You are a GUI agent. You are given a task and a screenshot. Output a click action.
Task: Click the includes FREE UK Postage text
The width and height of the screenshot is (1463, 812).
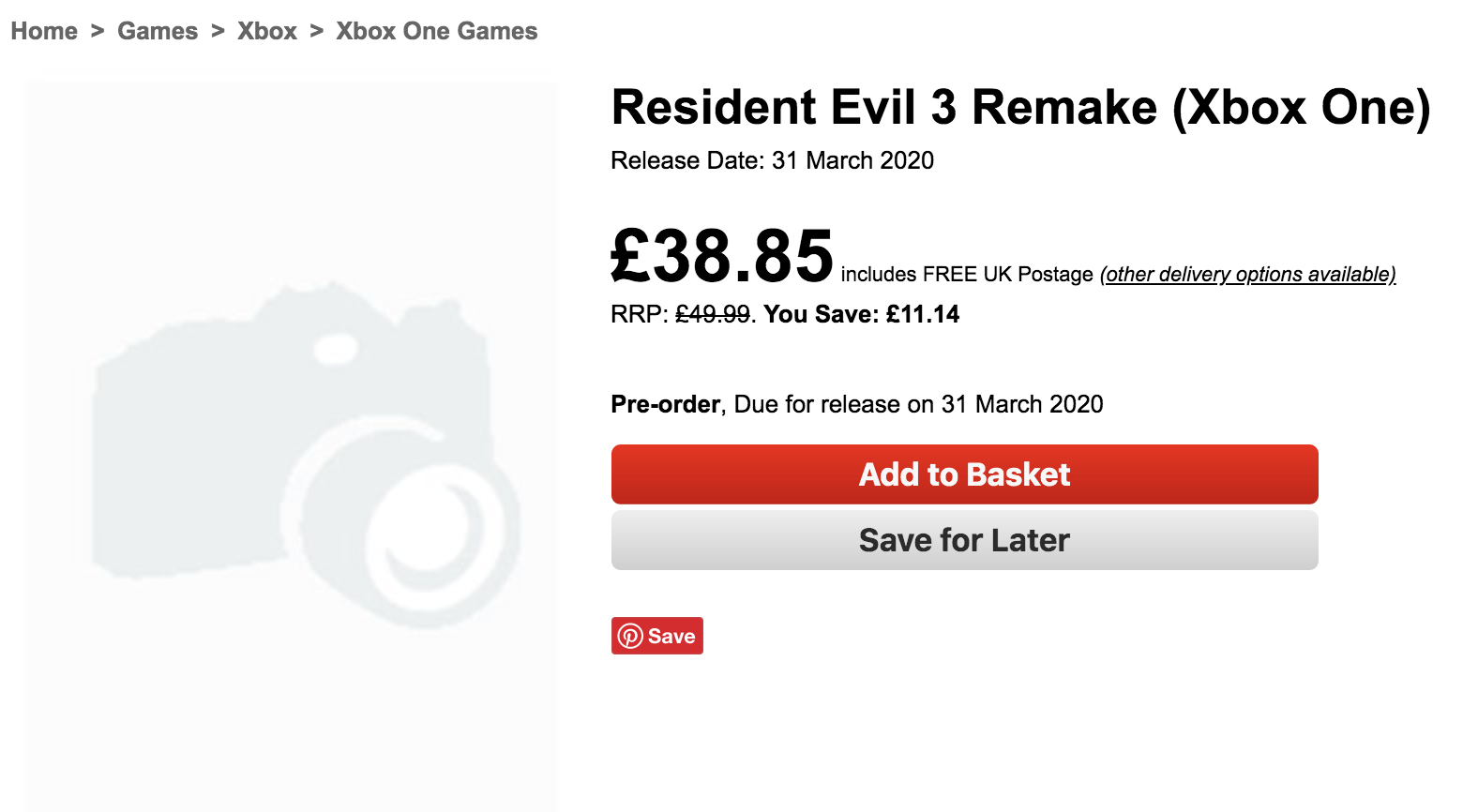coord(967,275)
